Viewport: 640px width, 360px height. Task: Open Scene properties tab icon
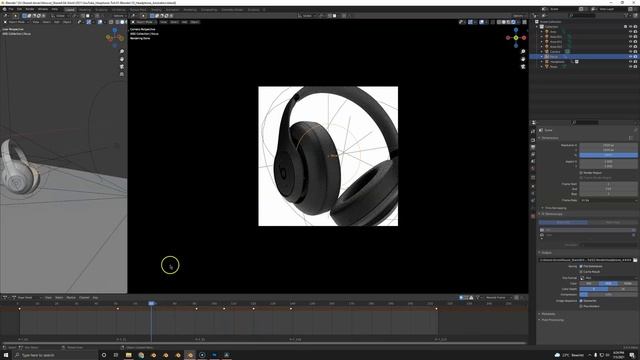pos(533,161)
